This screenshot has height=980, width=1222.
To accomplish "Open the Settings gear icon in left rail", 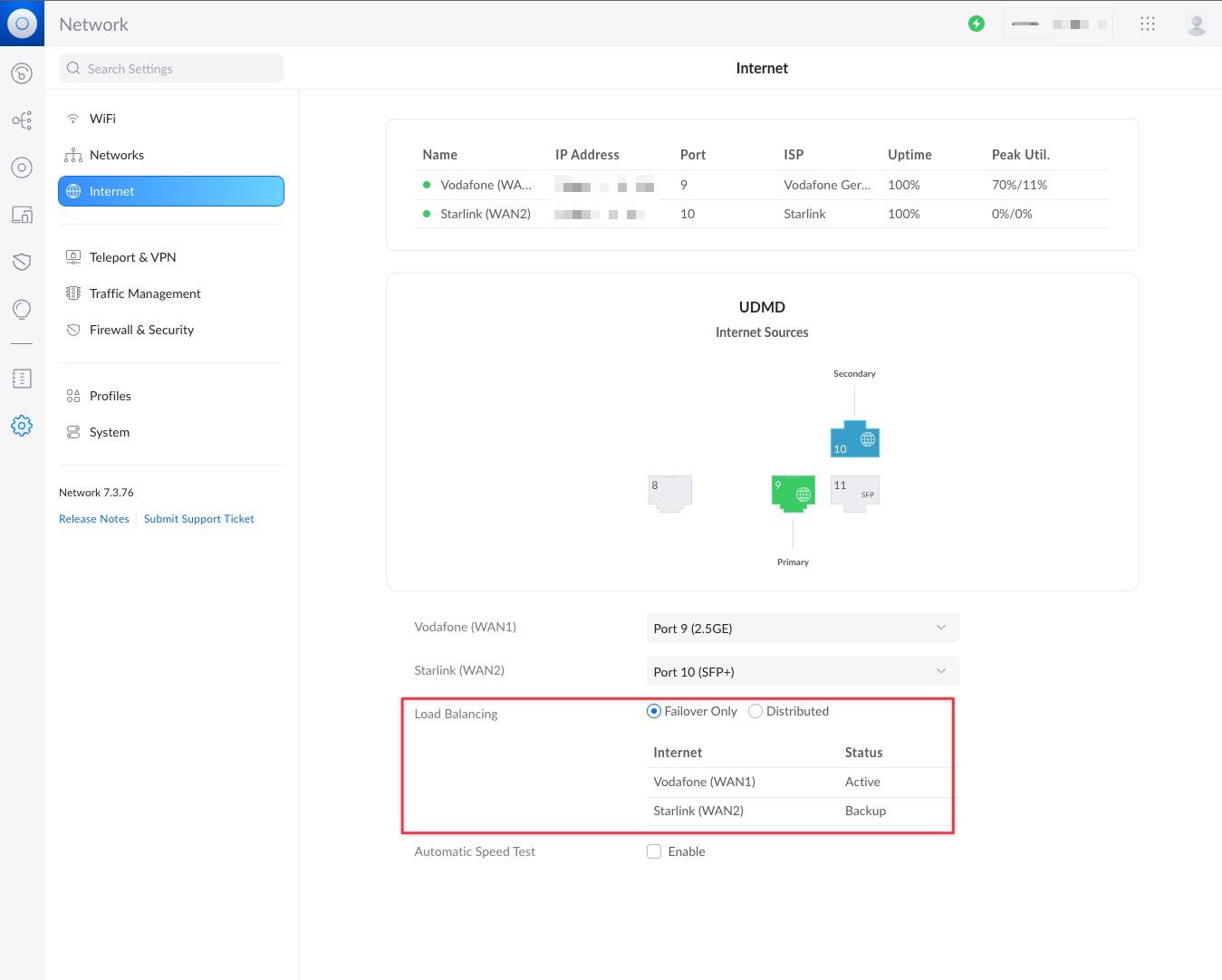I will [22, 426].
